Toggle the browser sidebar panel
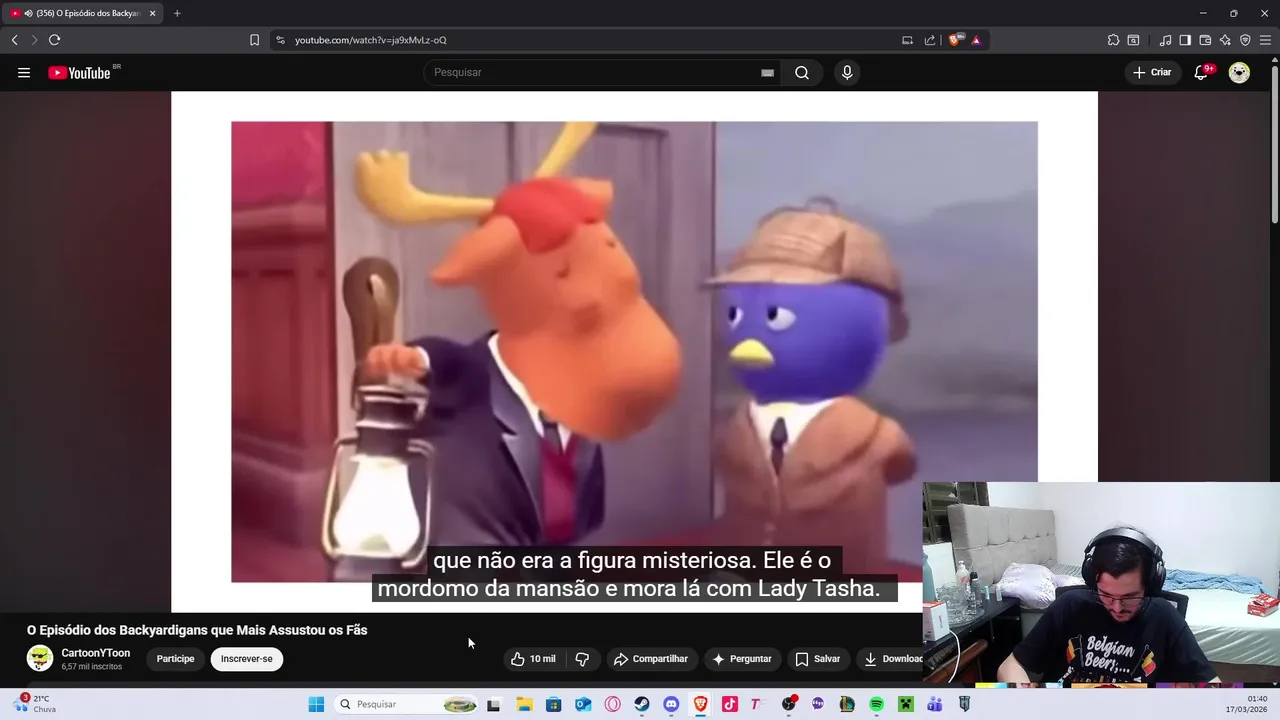The image size is (1280, 720). pyautogui.click(x=1185, y=40)
